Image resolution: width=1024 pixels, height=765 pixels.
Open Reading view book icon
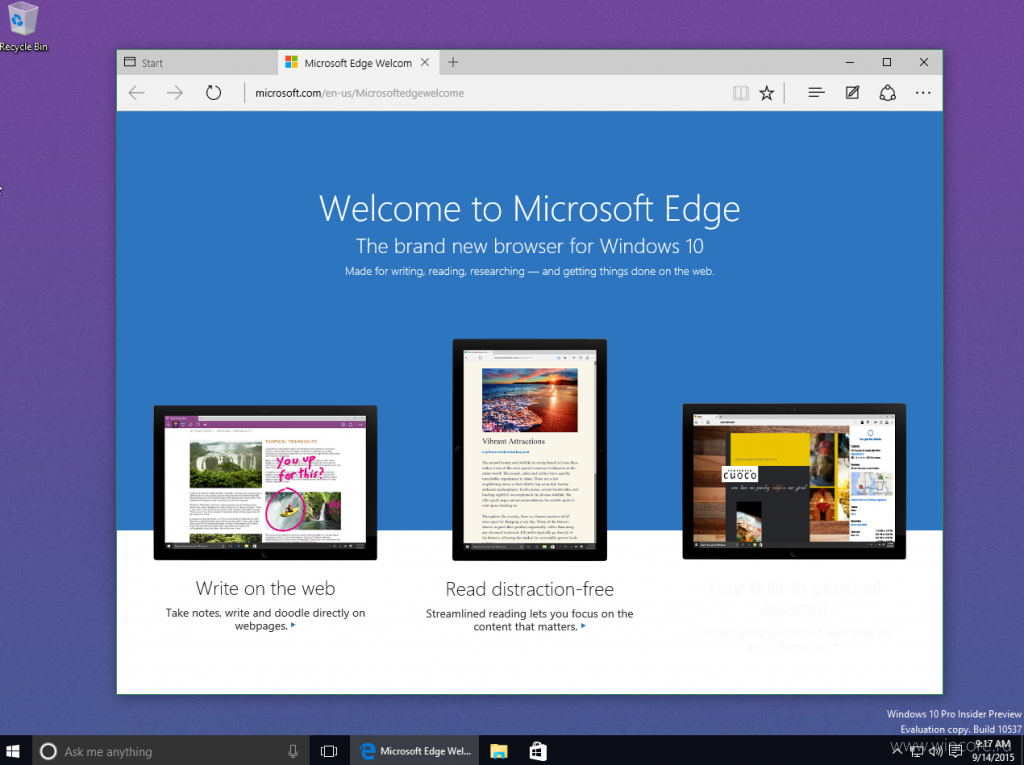pos(740,93)
